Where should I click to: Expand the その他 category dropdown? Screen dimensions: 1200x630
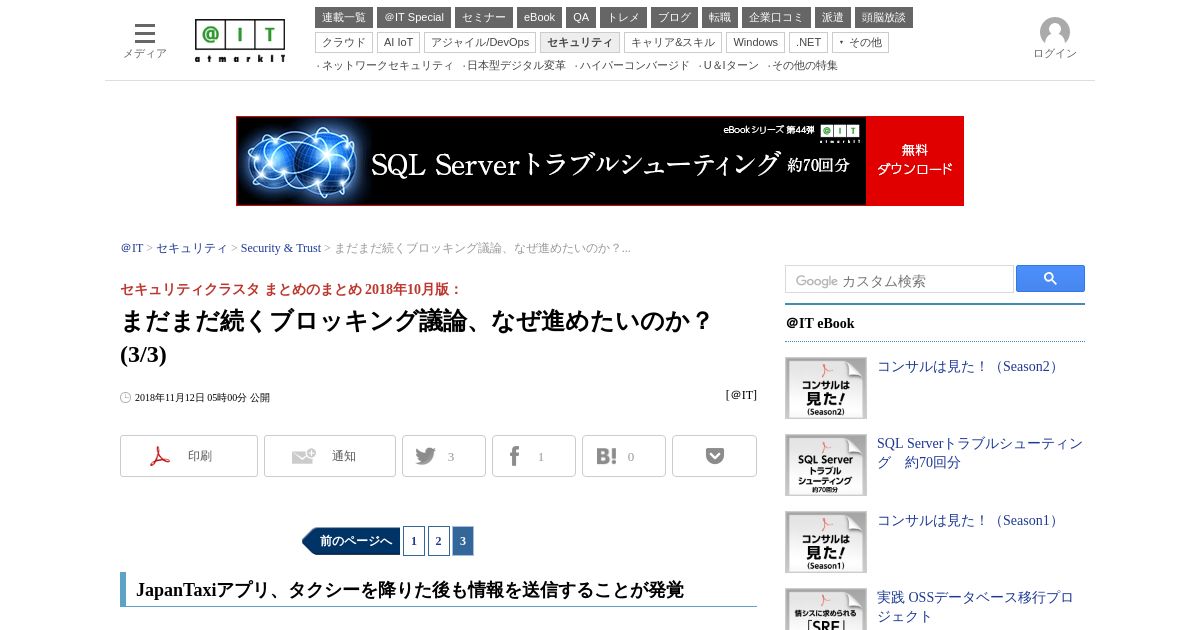(860, 43)
